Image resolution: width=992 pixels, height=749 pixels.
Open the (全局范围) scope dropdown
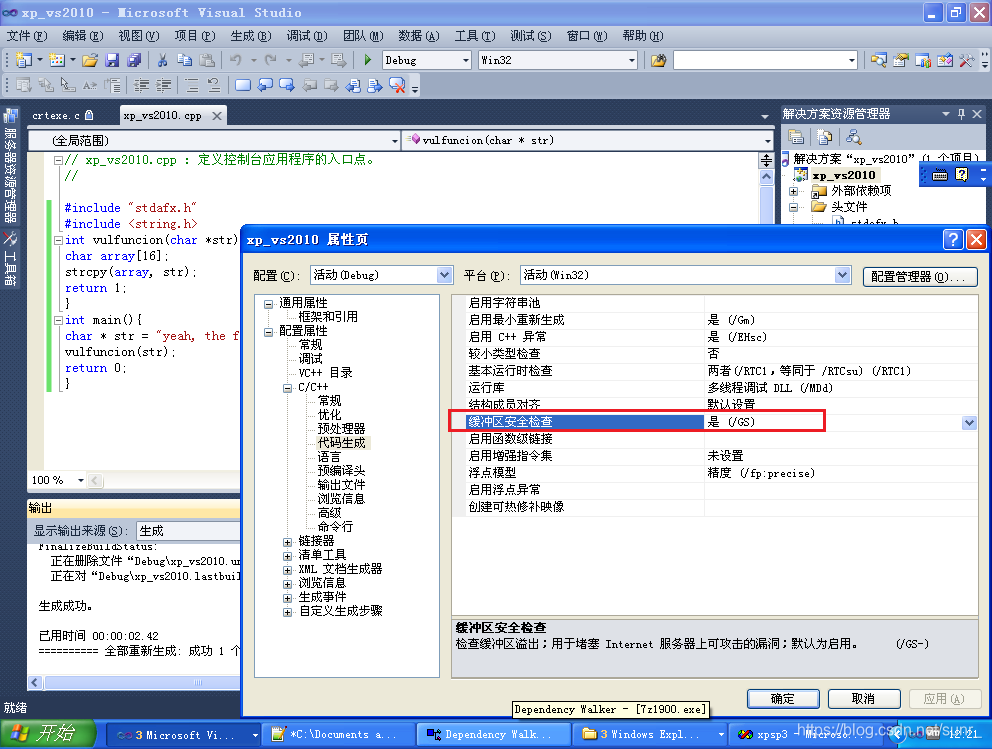395,140
